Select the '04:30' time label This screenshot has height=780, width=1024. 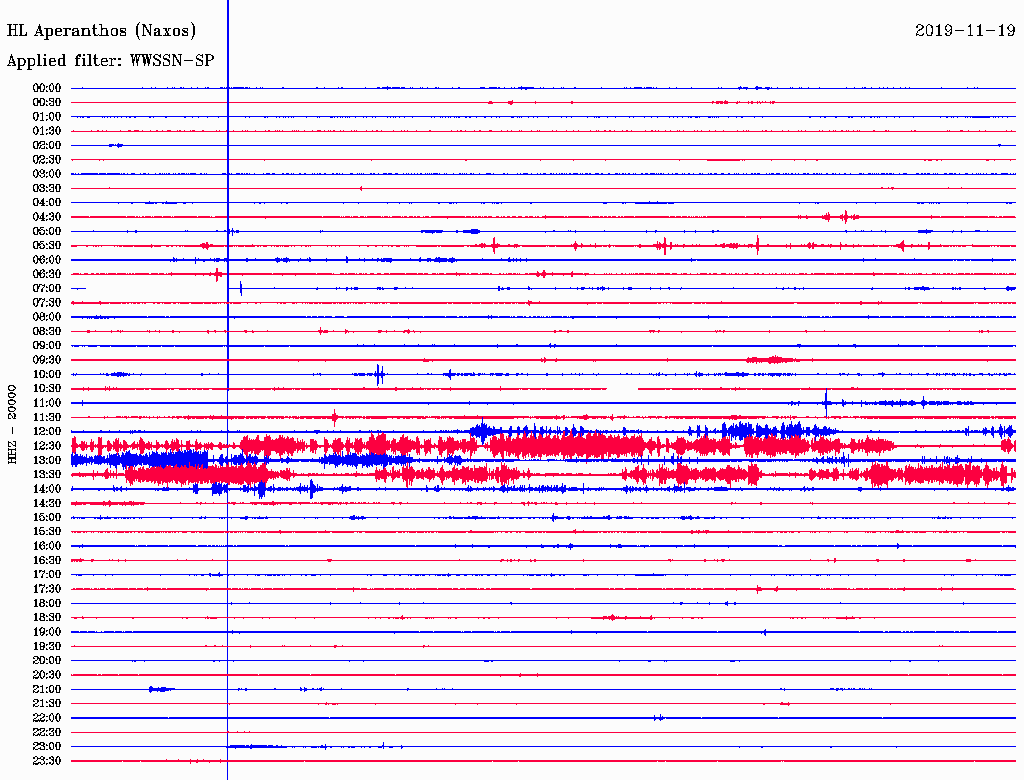[47, 217]
